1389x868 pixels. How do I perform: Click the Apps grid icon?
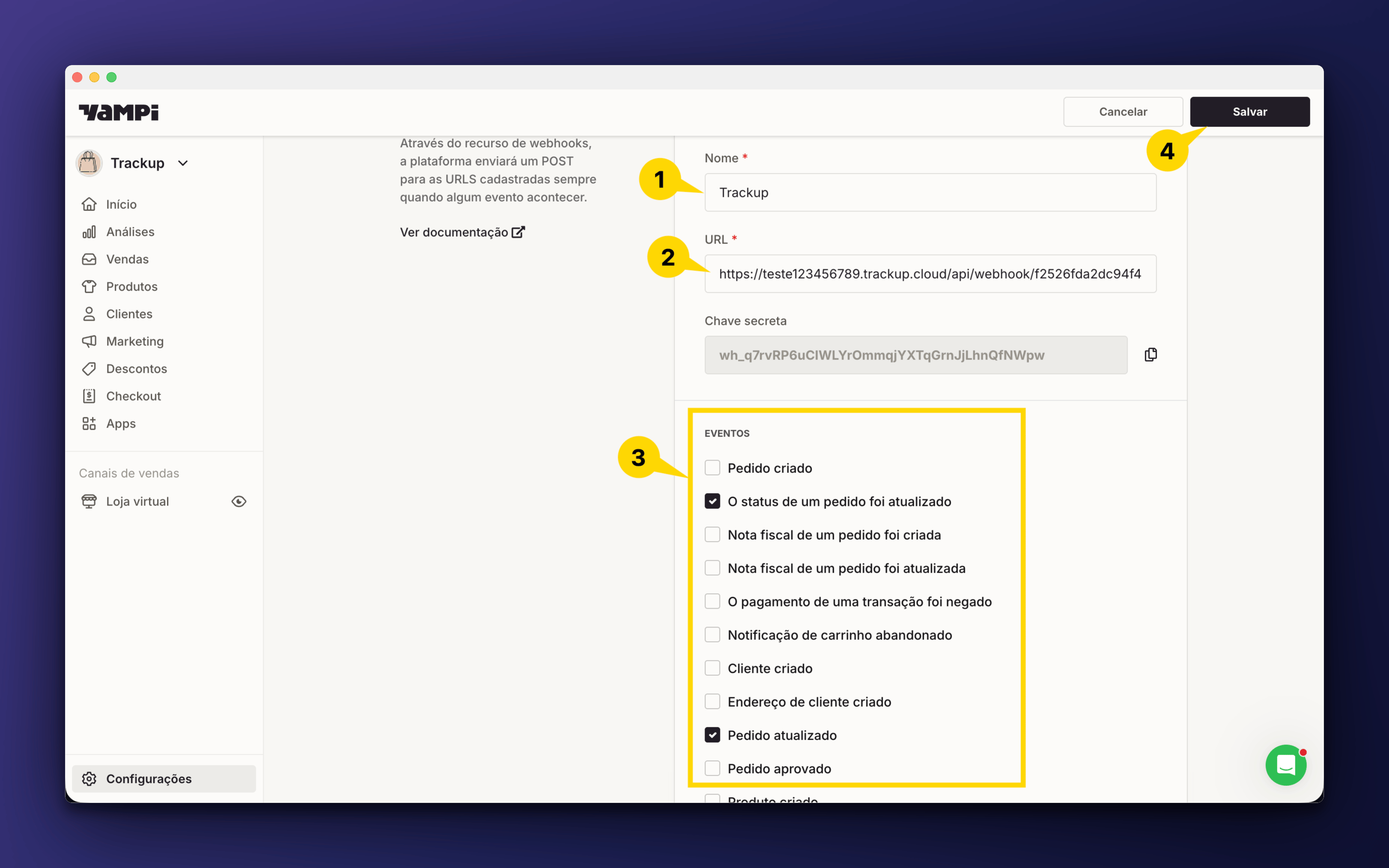[x=89, y=424]
